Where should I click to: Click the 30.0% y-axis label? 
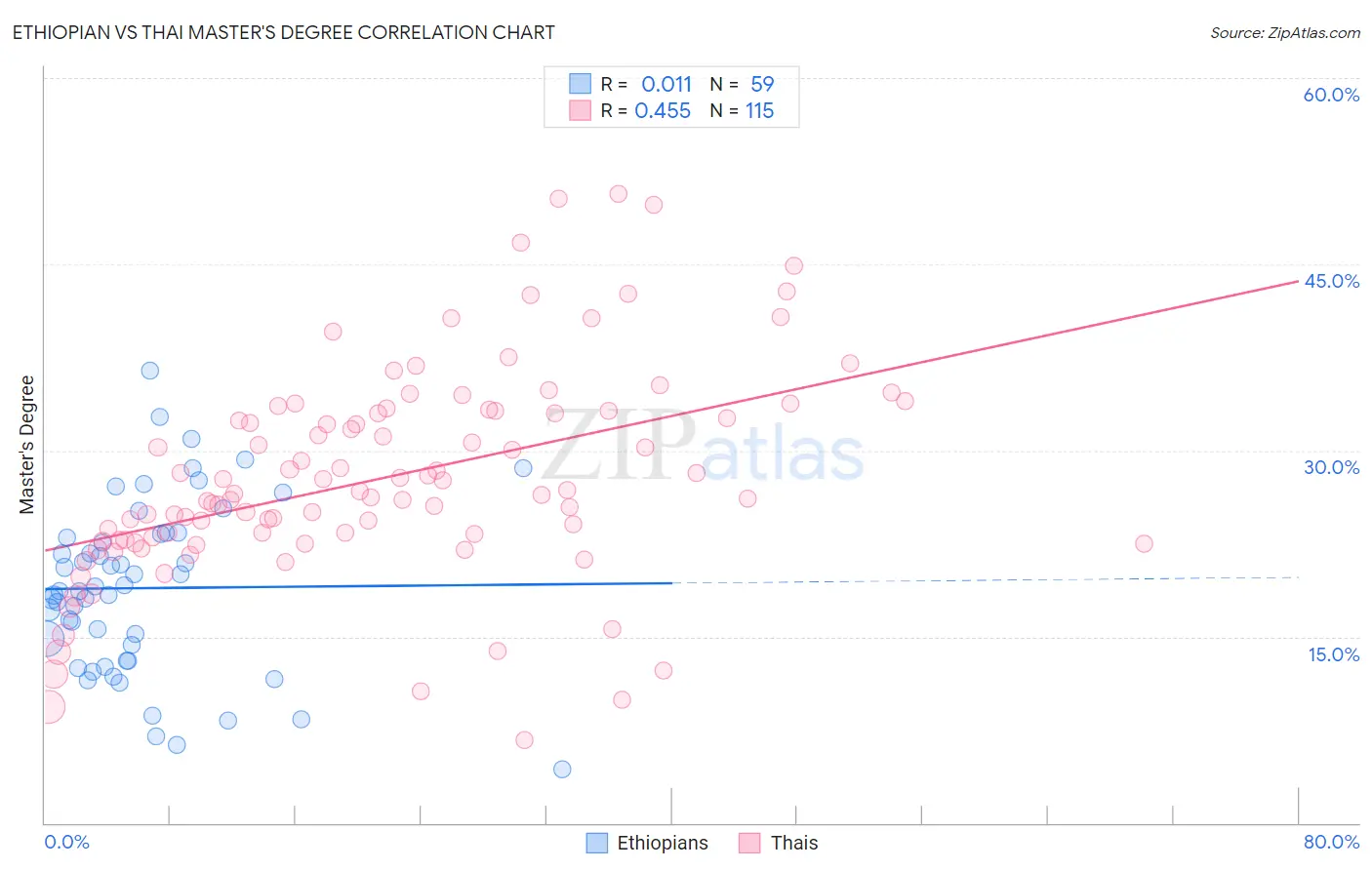1331,467
